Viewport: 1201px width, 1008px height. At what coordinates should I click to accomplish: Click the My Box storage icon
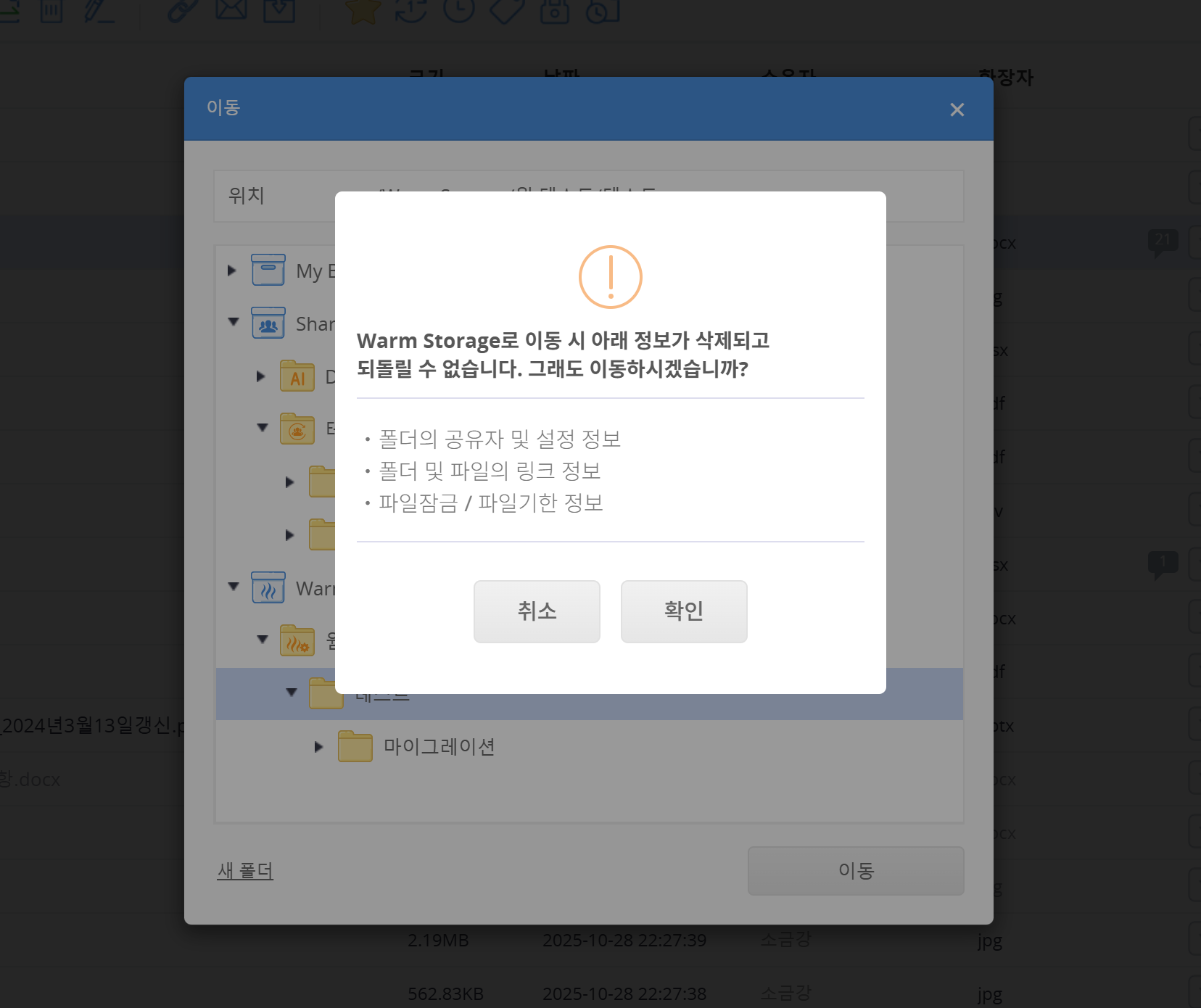(x=268, y=270)
